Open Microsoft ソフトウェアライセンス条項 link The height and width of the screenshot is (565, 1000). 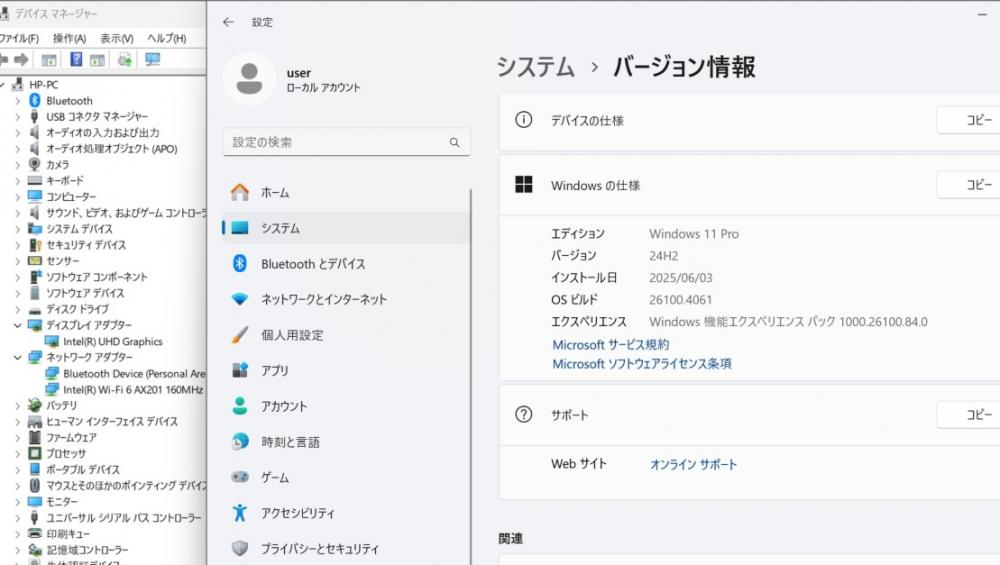pos(642,364)
